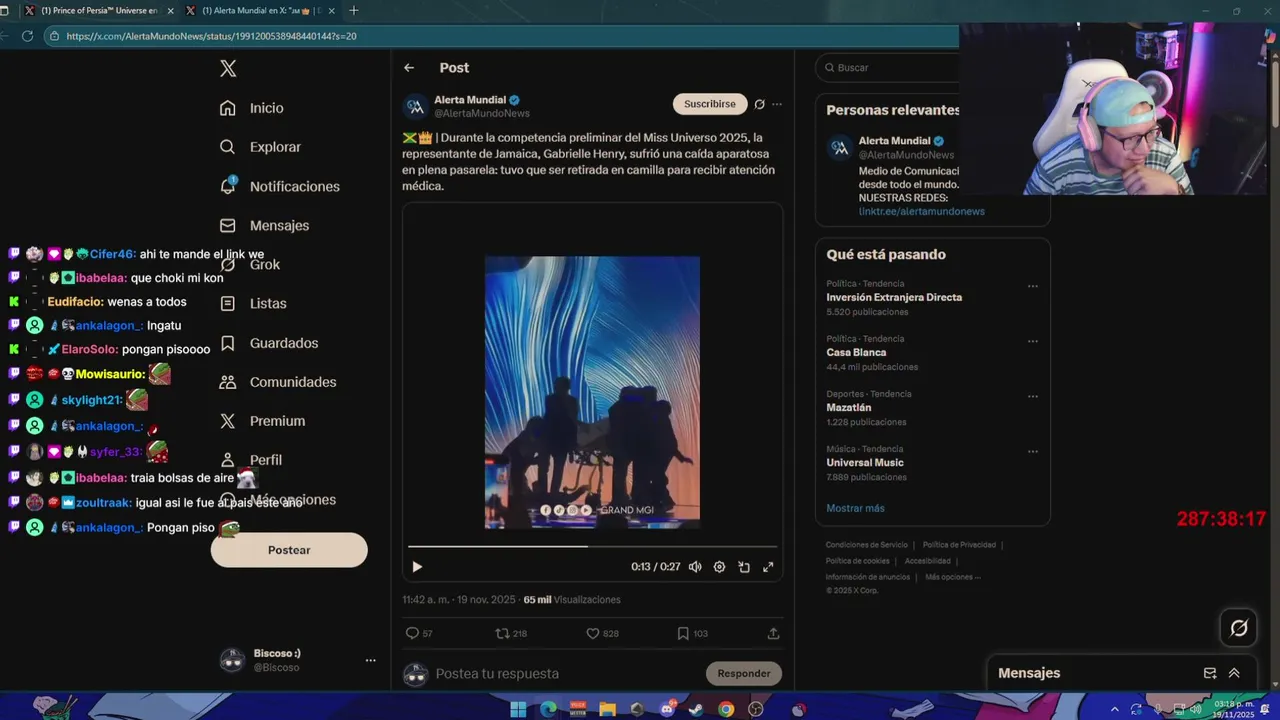1280x720 pixels.
Task: Play the Miss Universo video
Action: [x=417, y=567]
